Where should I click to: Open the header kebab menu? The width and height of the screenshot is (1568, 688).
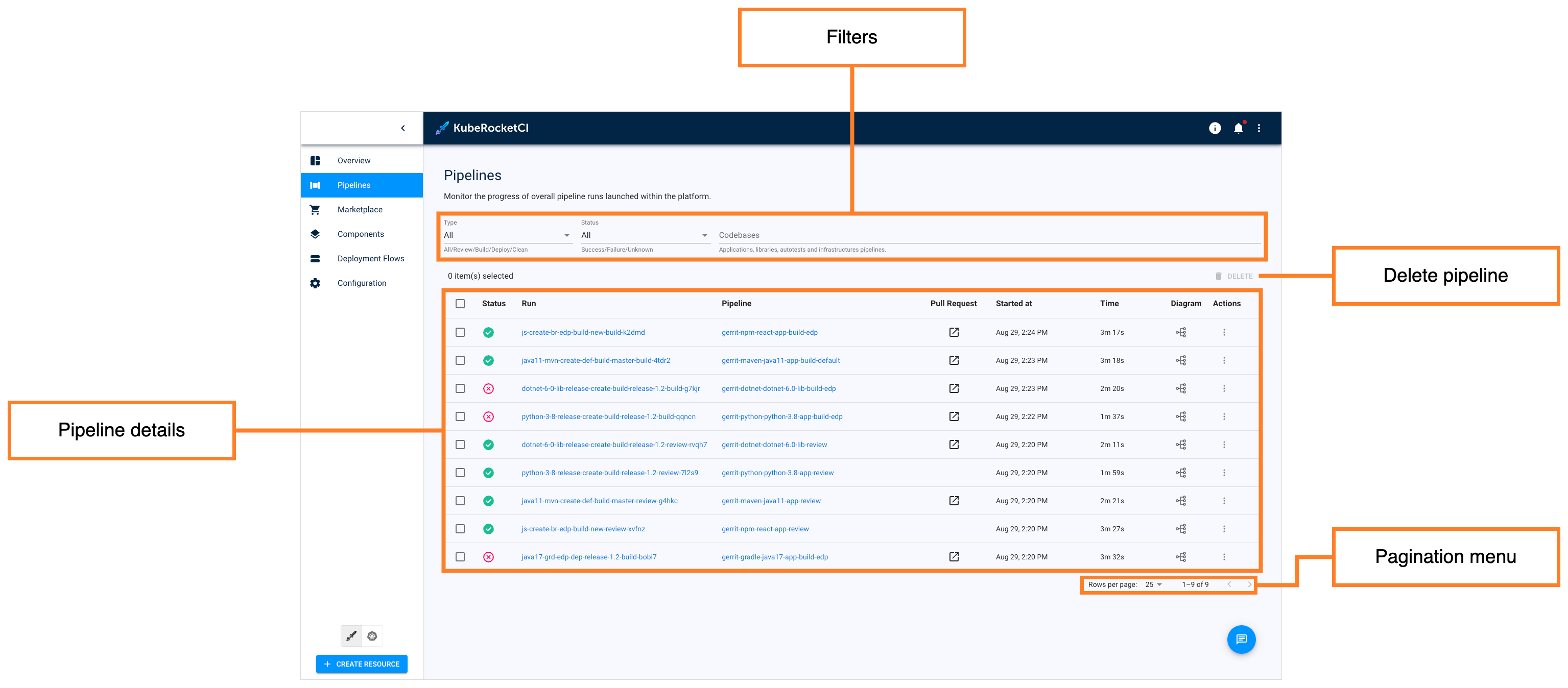pyautogui.click(x=1259, y=128)
